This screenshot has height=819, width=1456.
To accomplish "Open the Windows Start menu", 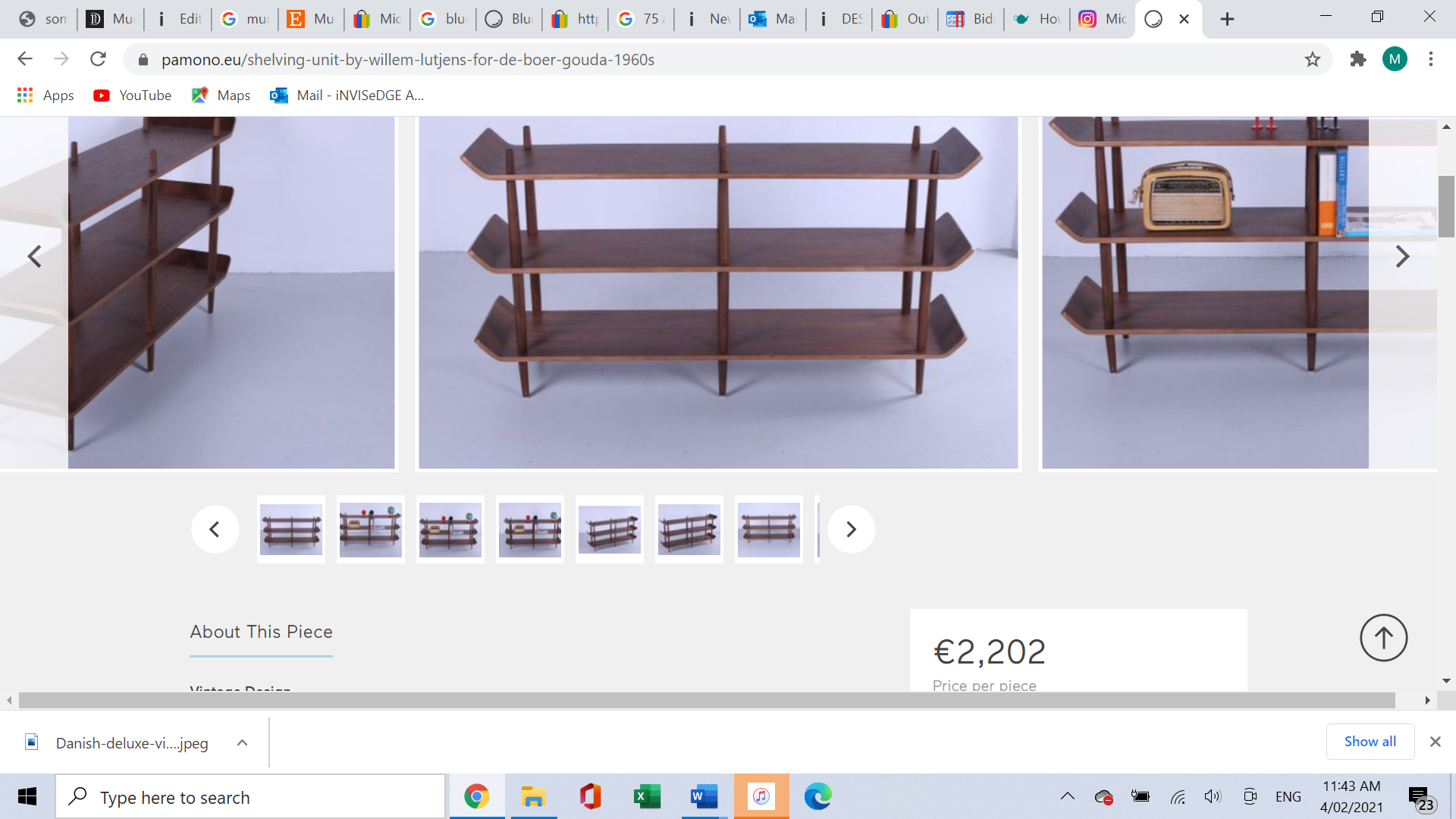I will click(27, 796).
